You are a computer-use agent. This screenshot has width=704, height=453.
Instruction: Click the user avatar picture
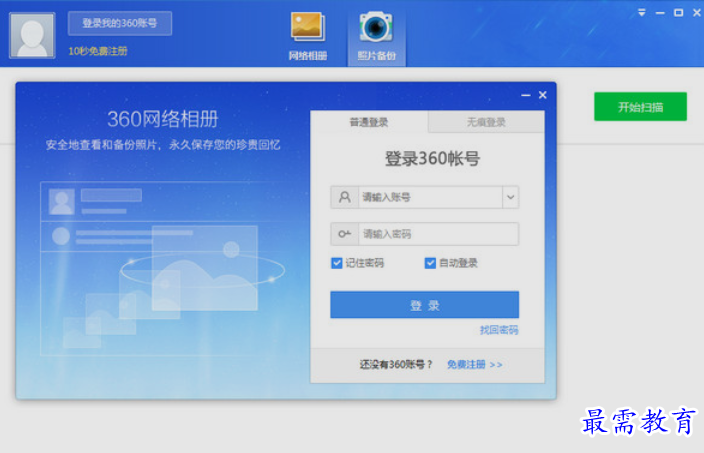pyautogui.click(x=32, y=35)
